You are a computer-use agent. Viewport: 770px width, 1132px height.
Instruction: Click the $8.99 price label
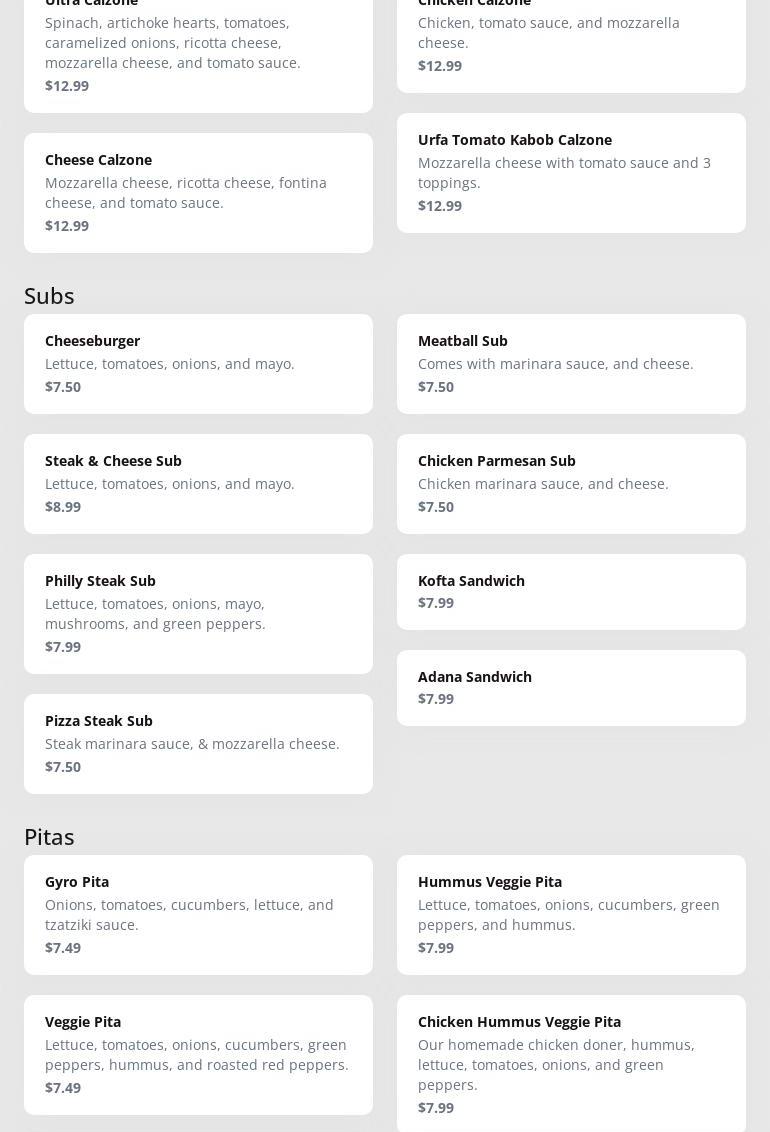tap(63, 507)
